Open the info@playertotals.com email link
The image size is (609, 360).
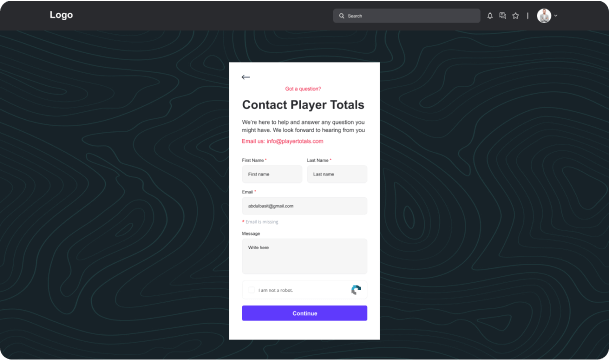pyautogui.click(x=295, y=141)
